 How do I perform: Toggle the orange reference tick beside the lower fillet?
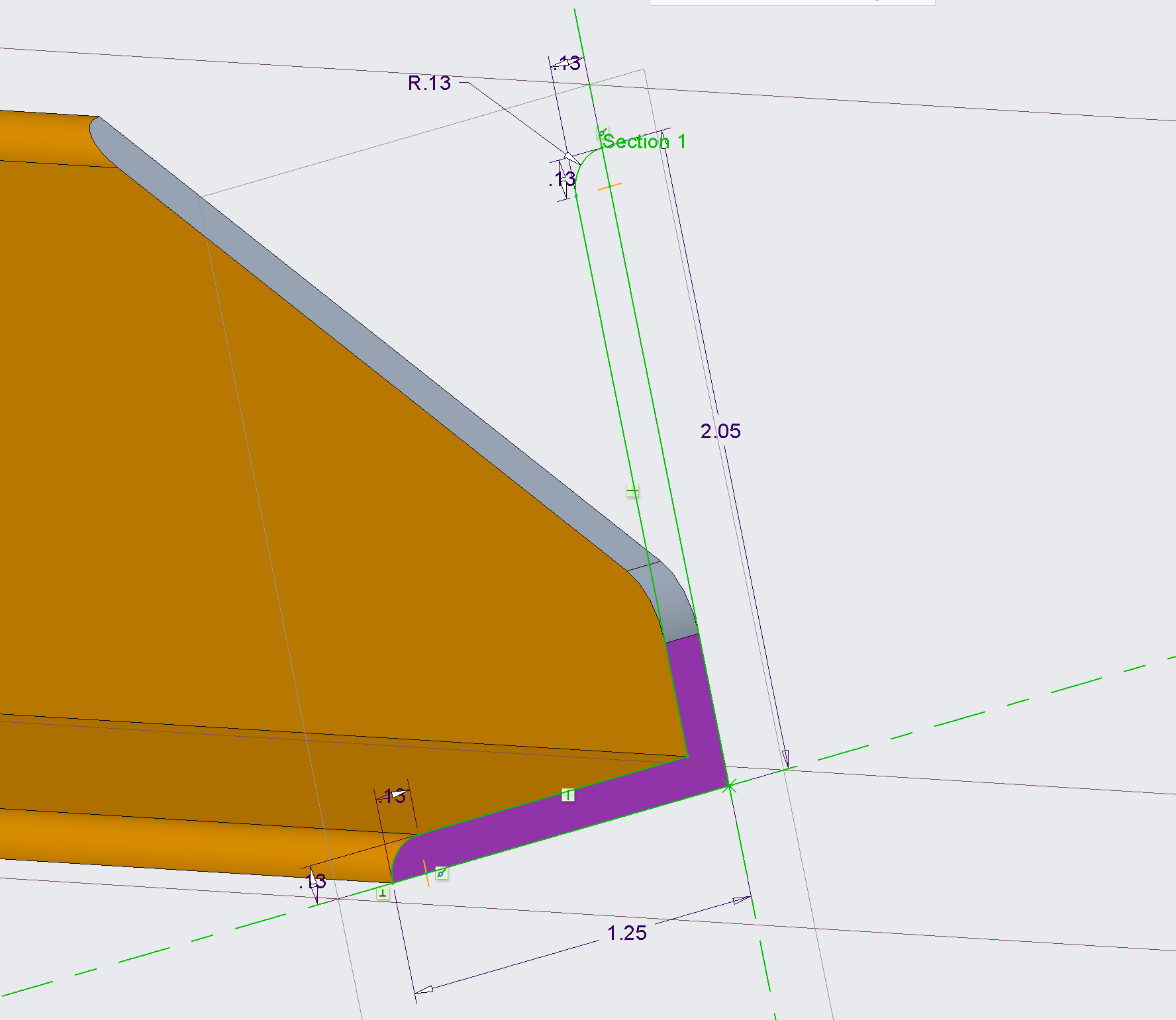(426, 872)
